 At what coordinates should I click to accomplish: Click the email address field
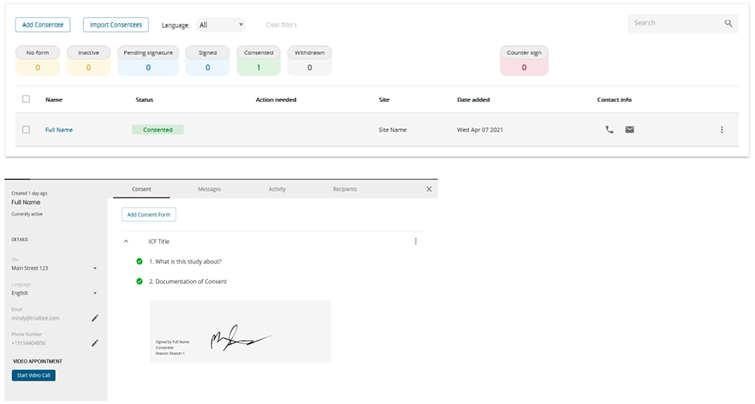pyautogui.click(x=36, y=318)
